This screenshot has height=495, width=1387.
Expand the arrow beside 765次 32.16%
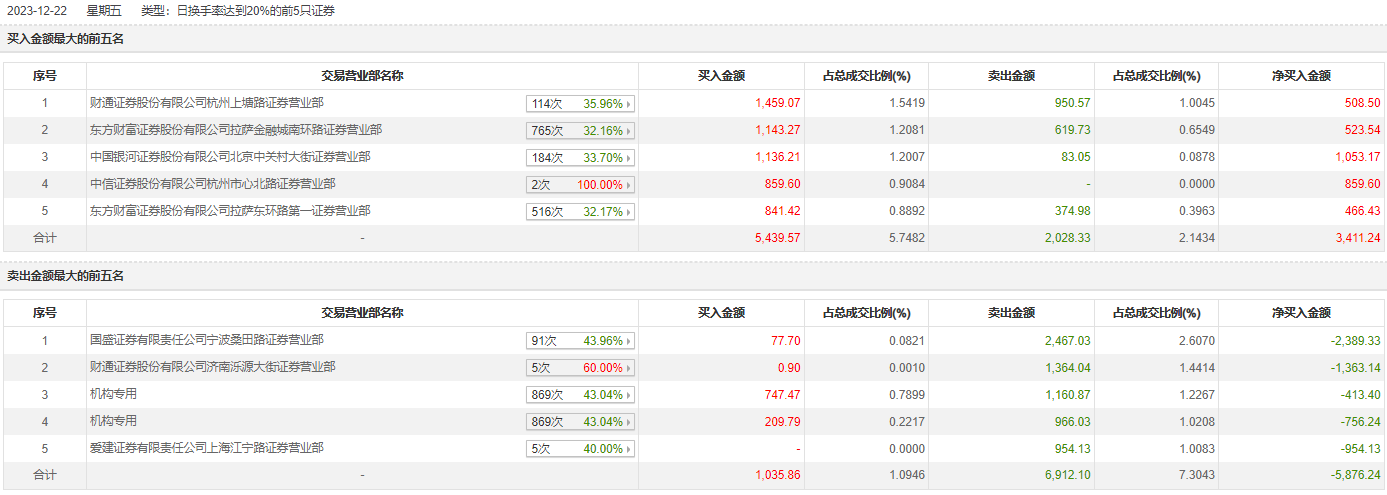tap(629, 130)
